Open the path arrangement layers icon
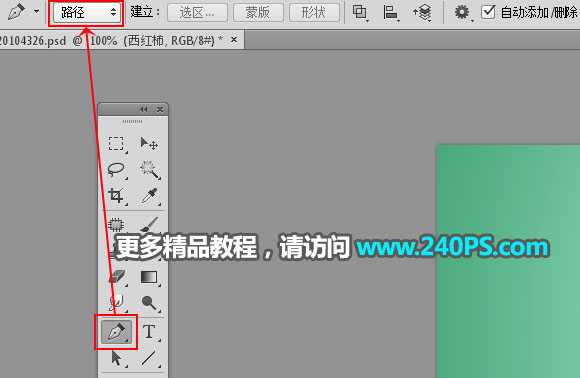Image resolution: width=580 pixels, height=378 pixels. click(422, 13)
